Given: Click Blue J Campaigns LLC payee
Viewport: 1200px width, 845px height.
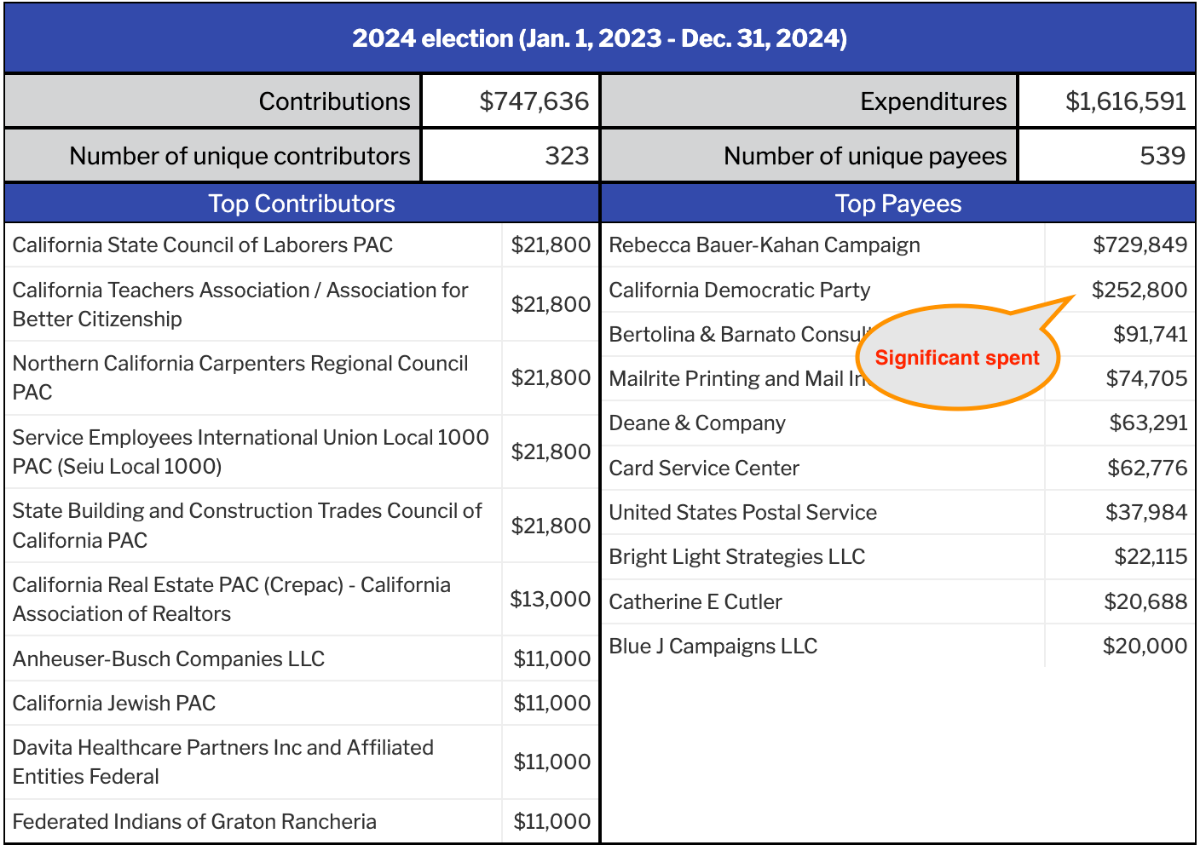Looking at the screenshot, I should [713, 646].
